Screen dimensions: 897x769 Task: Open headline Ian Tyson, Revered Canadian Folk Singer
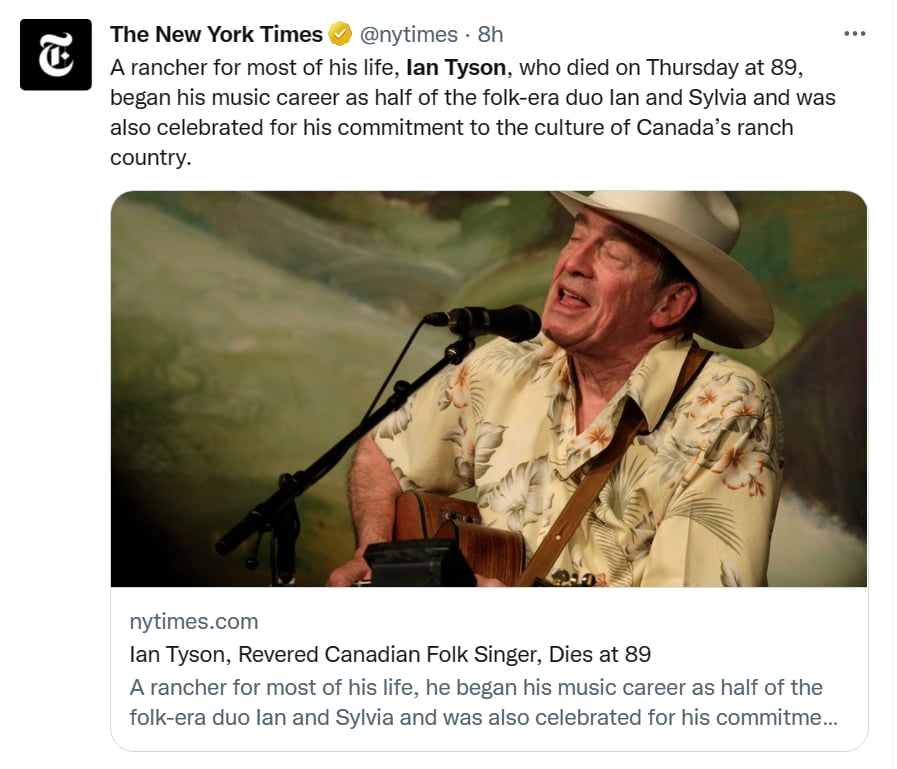pos(390,654)
